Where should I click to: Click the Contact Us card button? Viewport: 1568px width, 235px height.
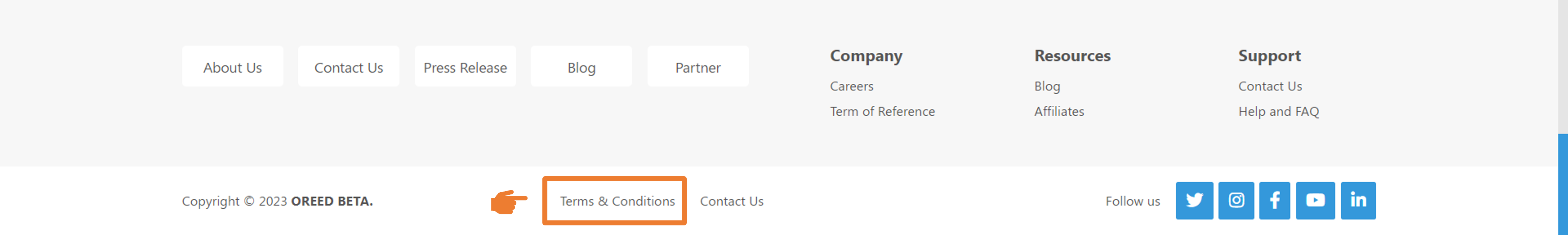(349, 66)
